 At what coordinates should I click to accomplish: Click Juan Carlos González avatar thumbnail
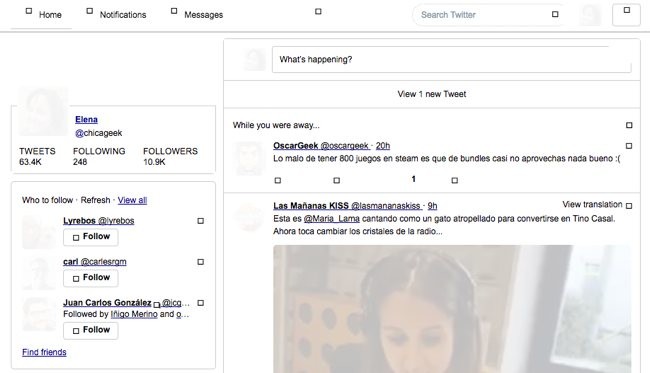[39, 315]
